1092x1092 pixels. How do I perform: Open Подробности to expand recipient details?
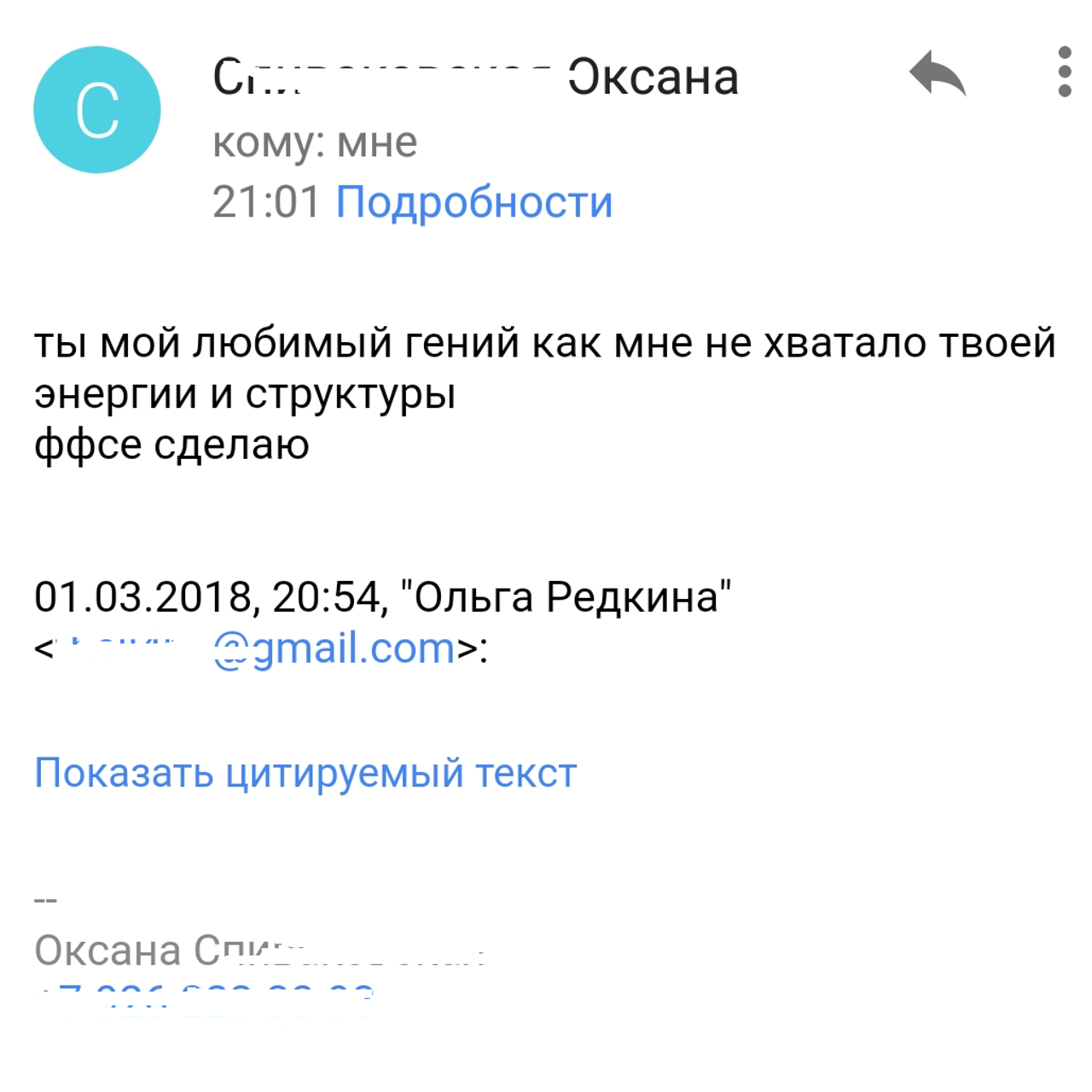point(471,201)
